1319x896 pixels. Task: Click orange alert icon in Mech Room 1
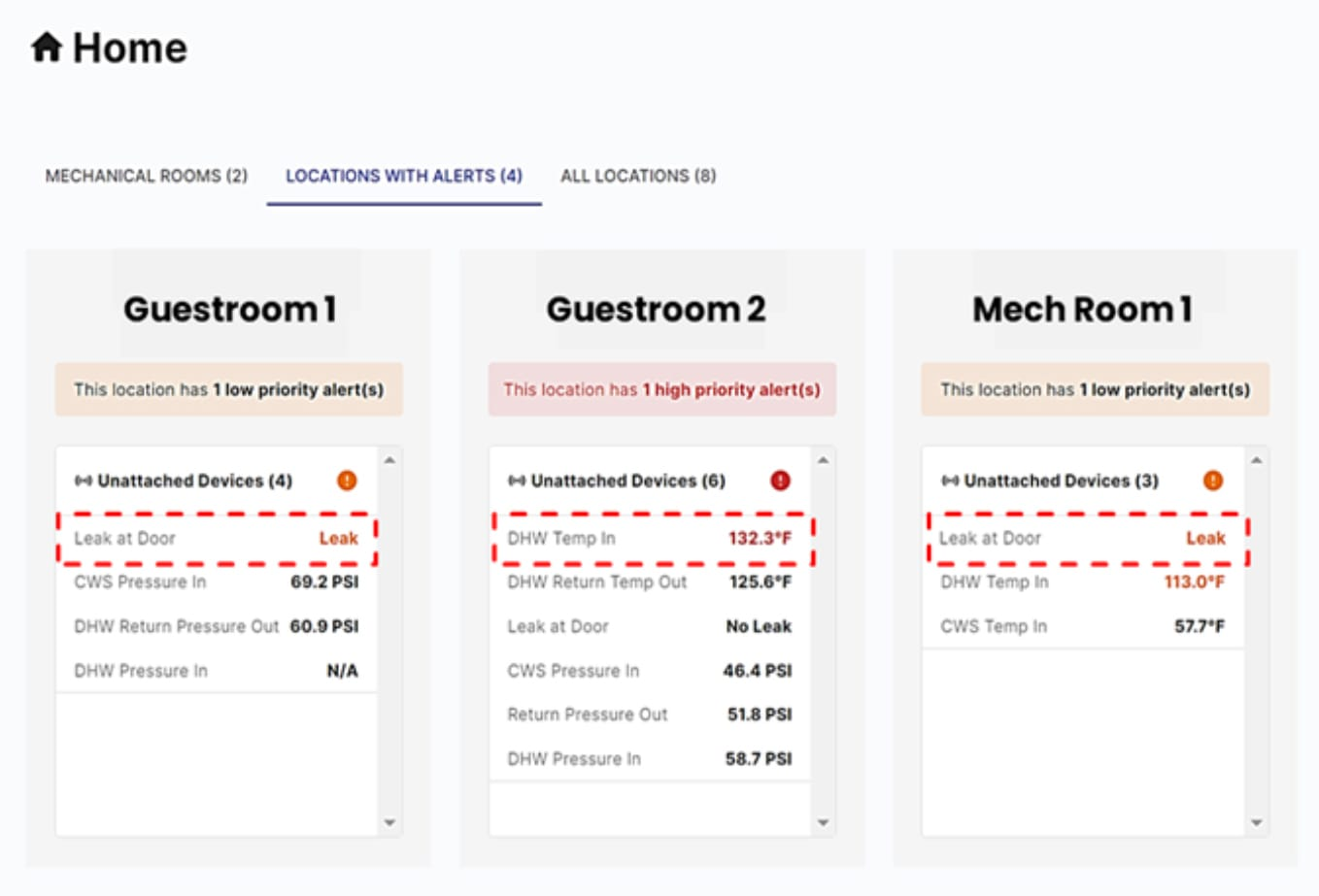tap(1213, 481)
